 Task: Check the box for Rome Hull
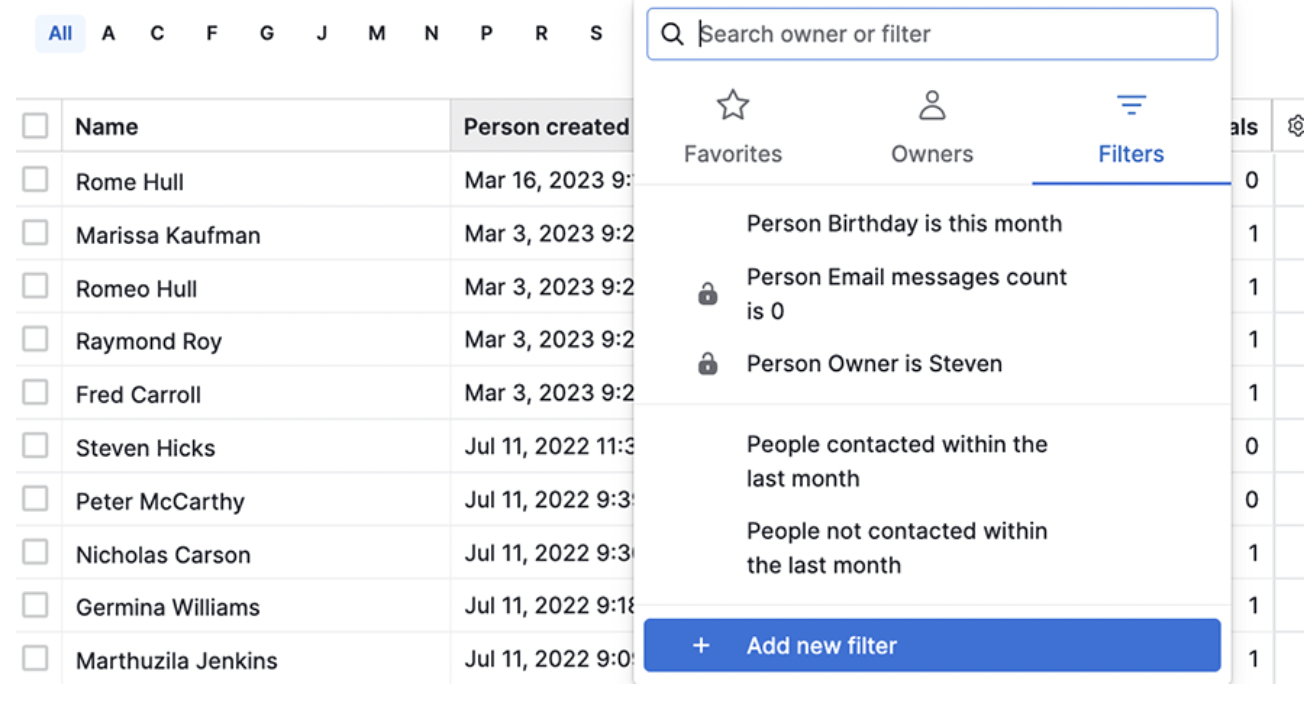(35, 180)
